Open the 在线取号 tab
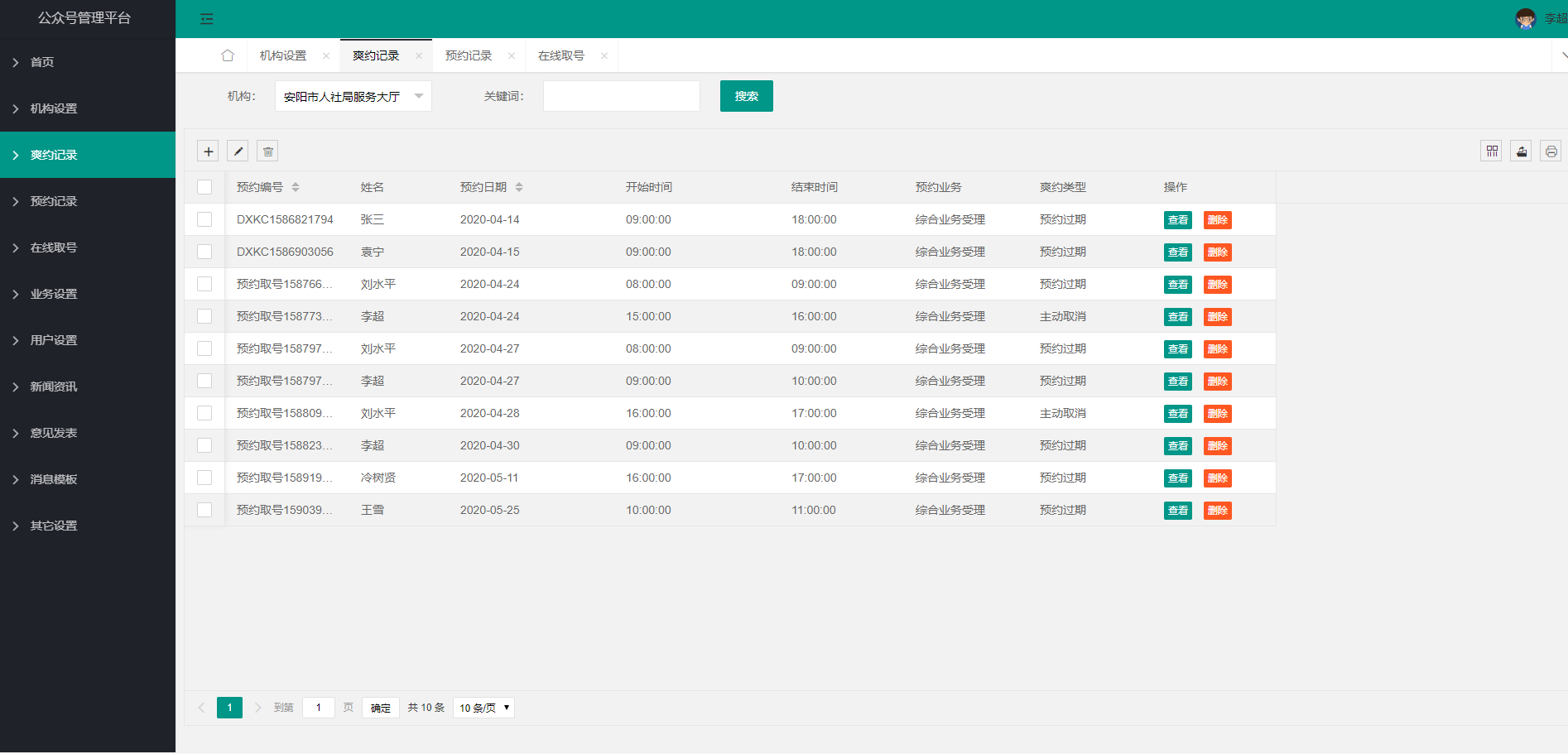The height and width of the screenshot is (754, 1568). (561, 55)
